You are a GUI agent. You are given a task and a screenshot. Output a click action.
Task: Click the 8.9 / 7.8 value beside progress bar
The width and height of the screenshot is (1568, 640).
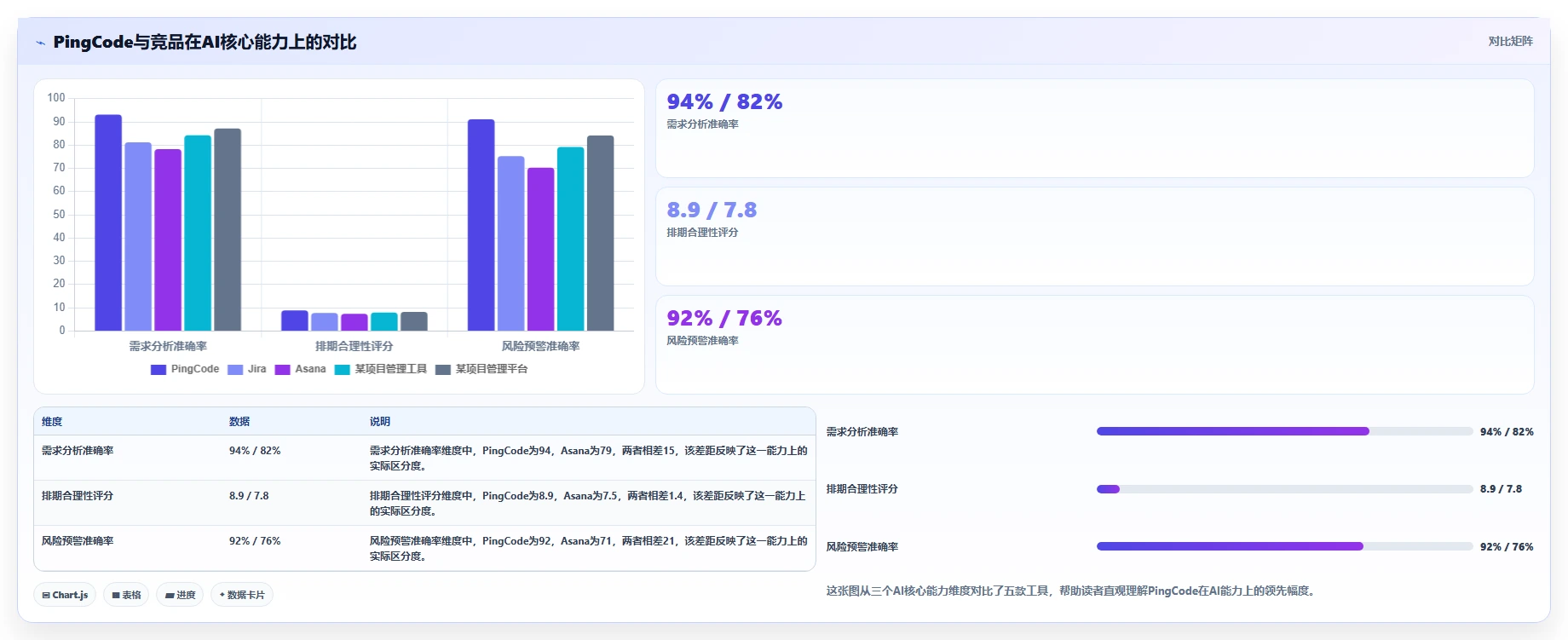1501,489
